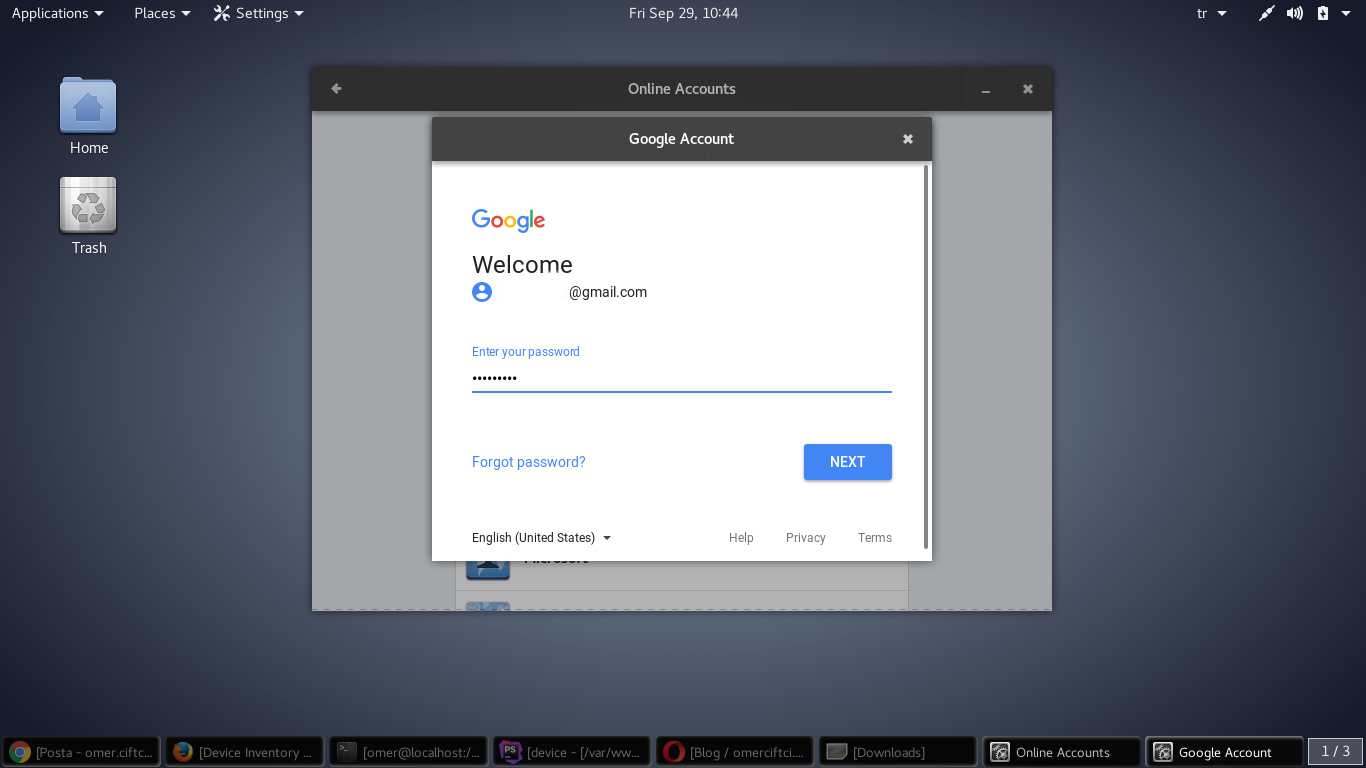Screen dimensions: 1366x768
Task: Open the Settings menu in top bar
Action: click(x=259, y=13)
